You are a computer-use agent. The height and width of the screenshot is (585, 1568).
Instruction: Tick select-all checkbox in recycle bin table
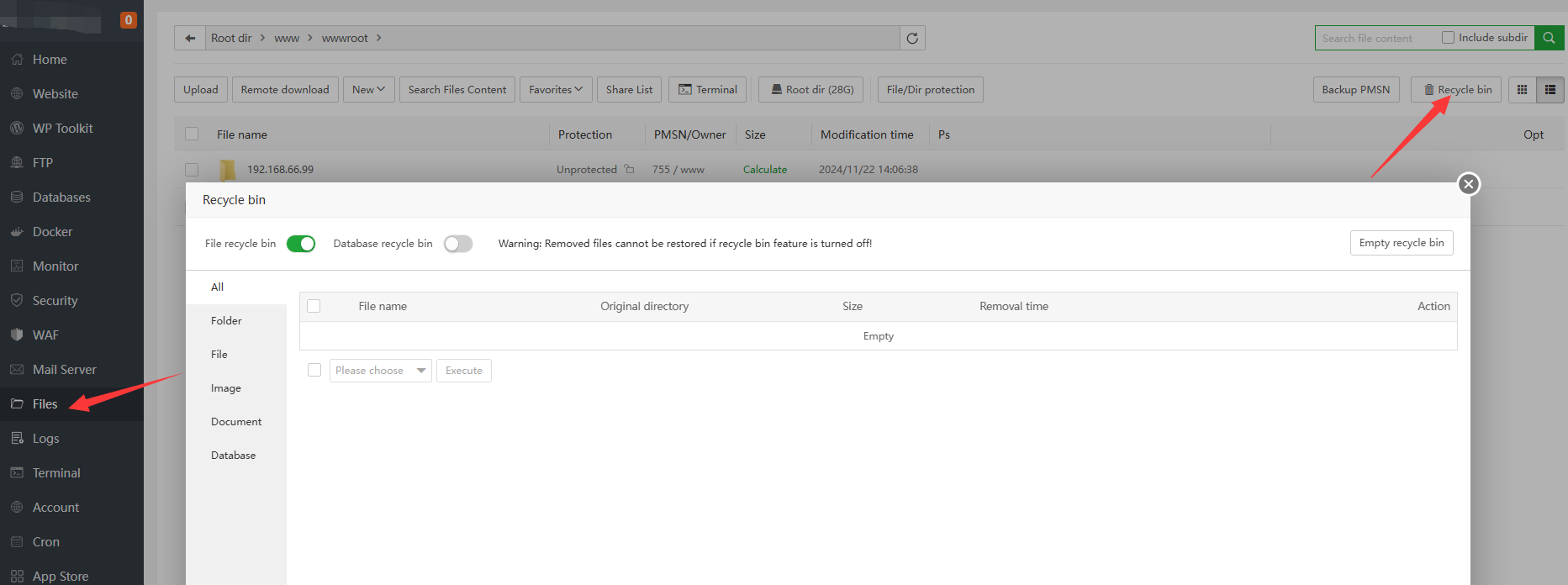(x=314, y=306)
